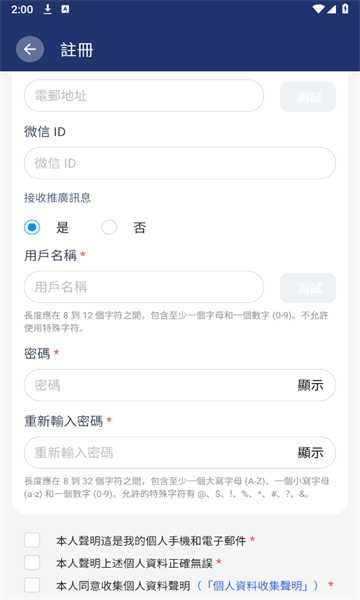This screenshot has width=360, height=600.
Task: Focus the 電郵地址 input field
Action: pyautogui.click(x=144, y=96)
